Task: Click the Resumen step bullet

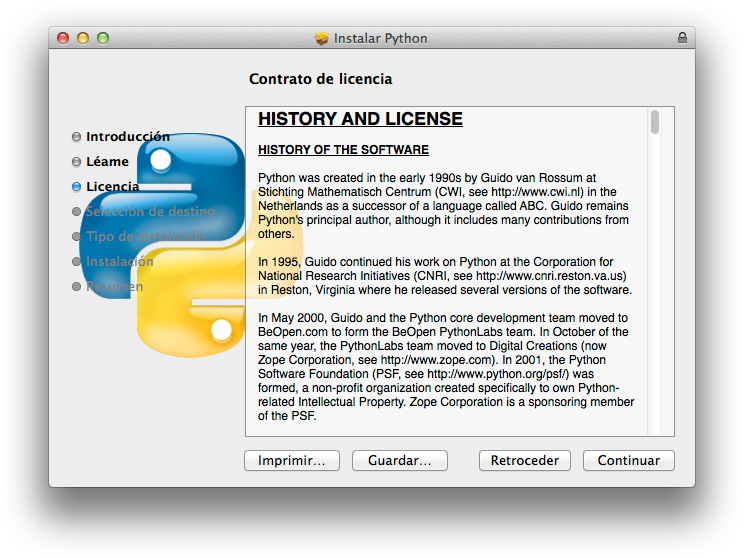Action: point(76,287)
